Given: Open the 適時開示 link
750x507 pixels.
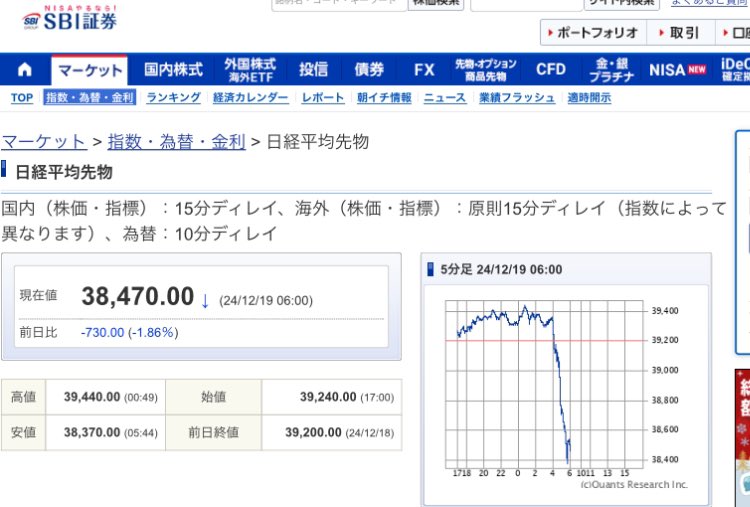Looking at the screenshot, I should [x=589, y=98].
